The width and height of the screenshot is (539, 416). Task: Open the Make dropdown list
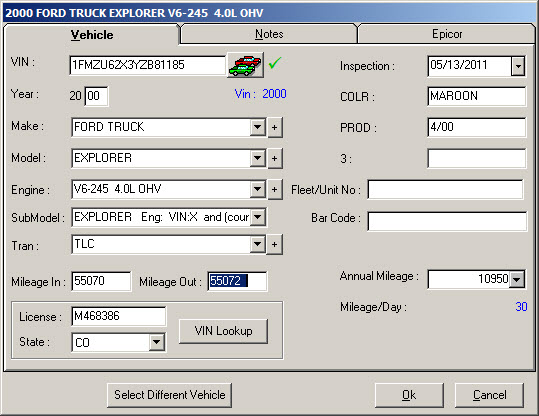(257, 127)
